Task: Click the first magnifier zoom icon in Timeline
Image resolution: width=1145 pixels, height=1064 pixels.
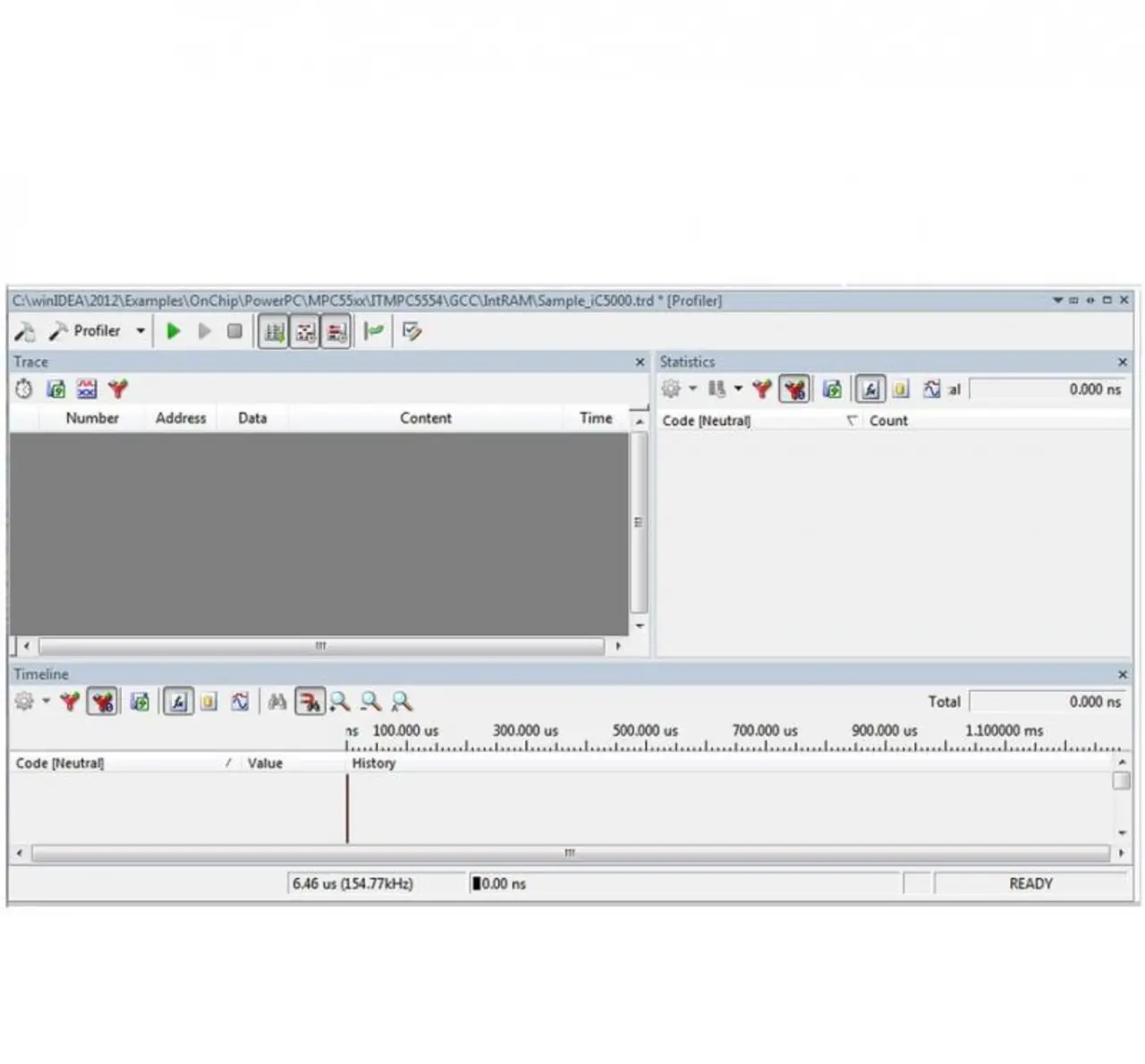Action: (340, 702)
